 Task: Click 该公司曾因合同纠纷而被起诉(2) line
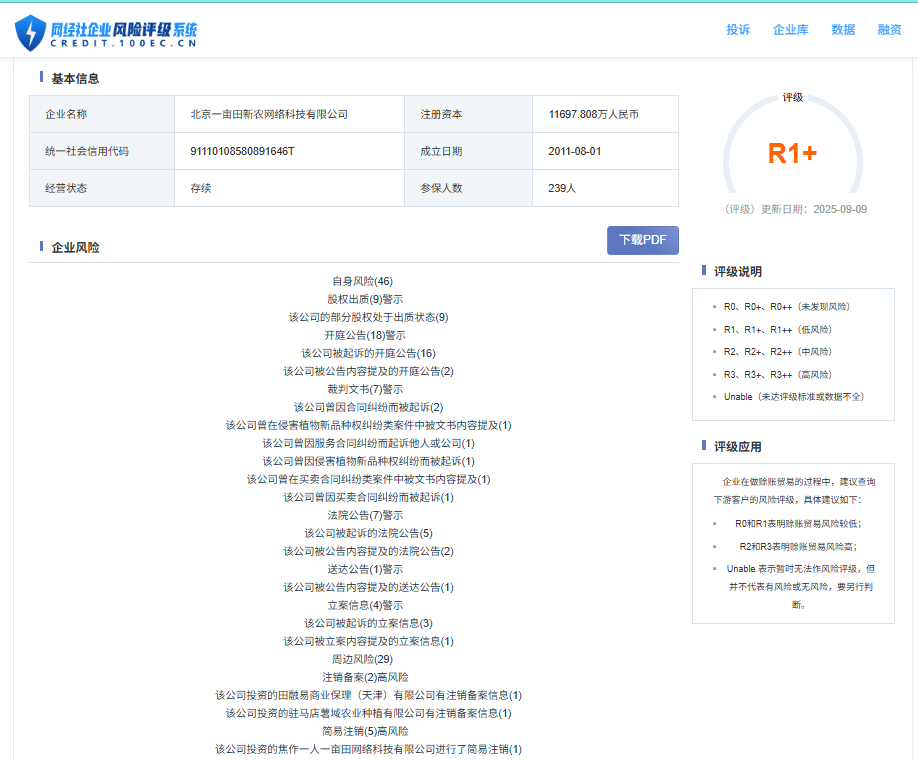click(368, 407)
